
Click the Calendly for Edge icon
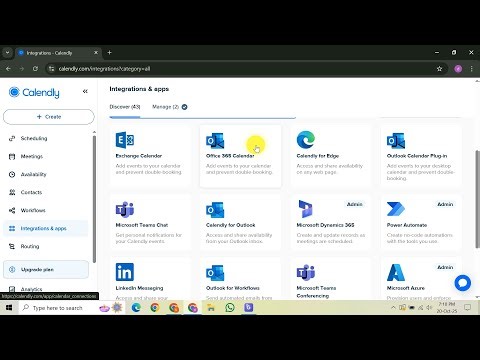pos(306,140)
